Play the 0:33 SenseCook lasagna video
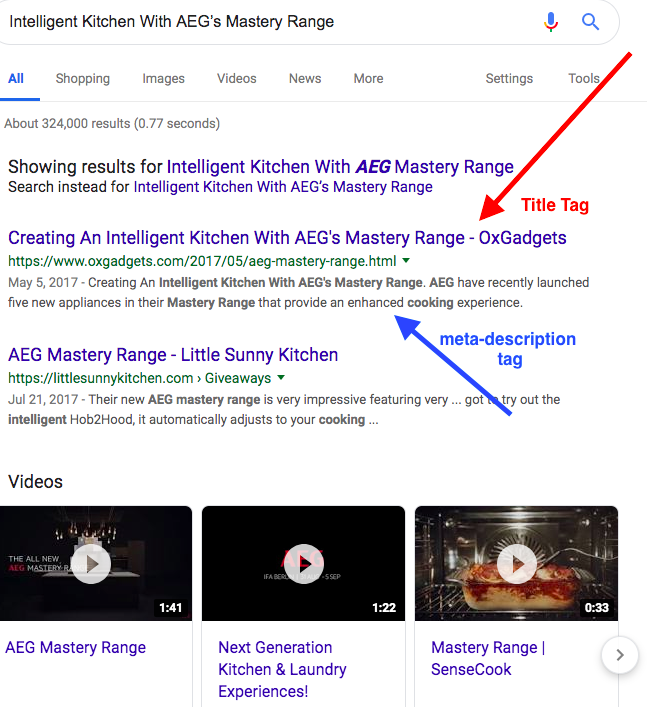 coord(517,564)
